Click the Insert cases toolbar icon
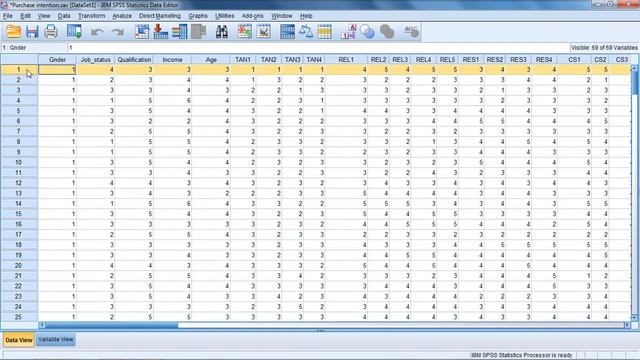Screen dimensions: 640x360 (244, 32)
